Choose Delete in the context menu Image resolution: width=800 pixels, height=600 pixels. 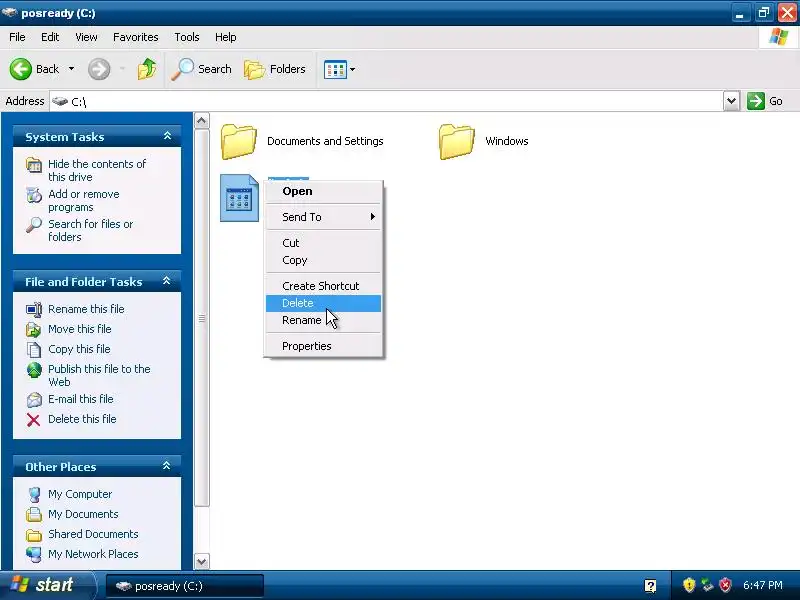[323, 303]
